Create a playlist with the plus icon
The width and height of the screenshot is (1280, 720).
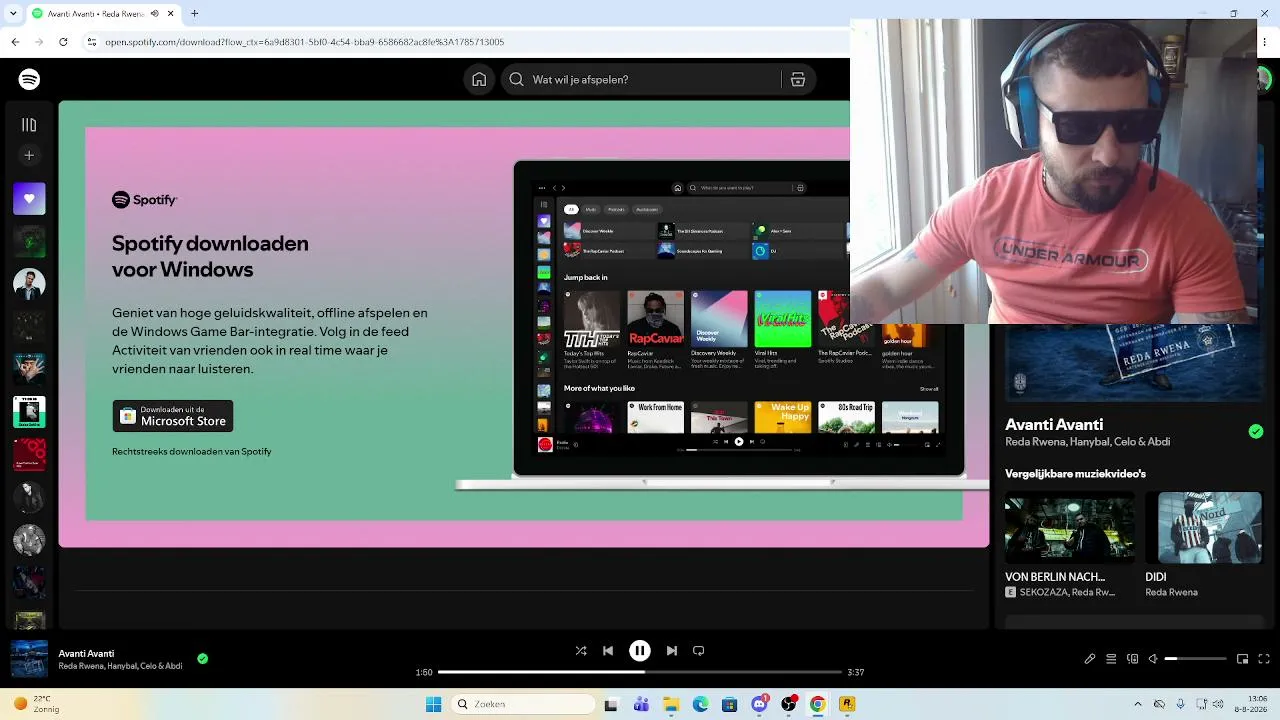pos(29,156)
